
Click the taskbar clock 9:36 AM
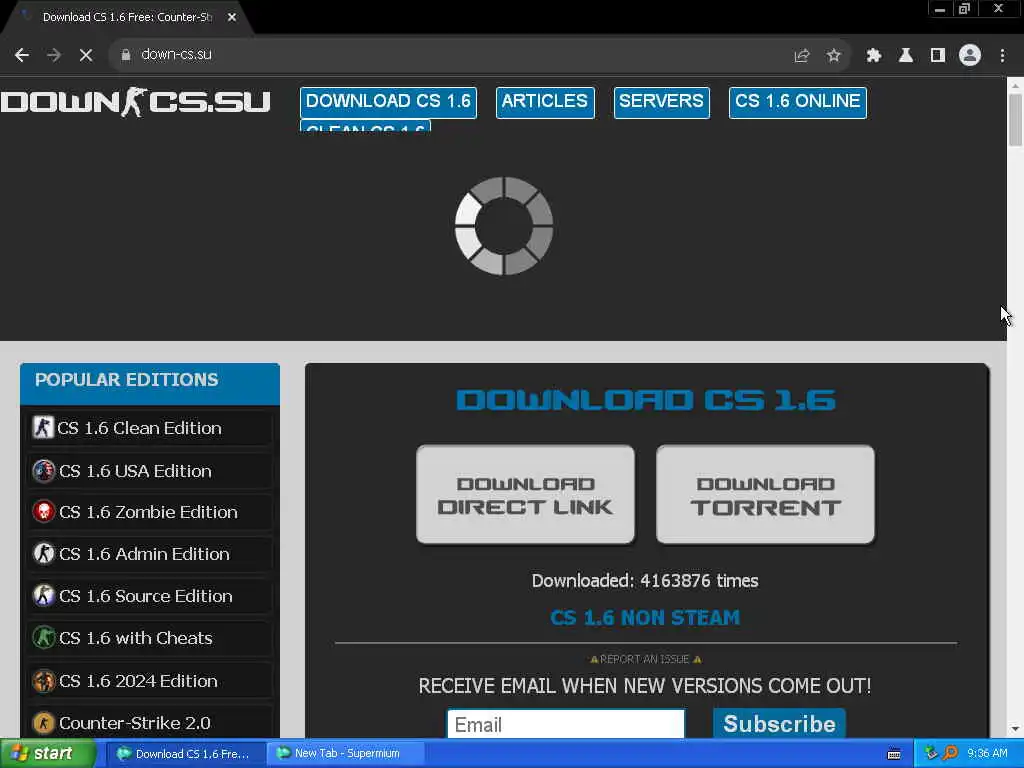[987, 754]
